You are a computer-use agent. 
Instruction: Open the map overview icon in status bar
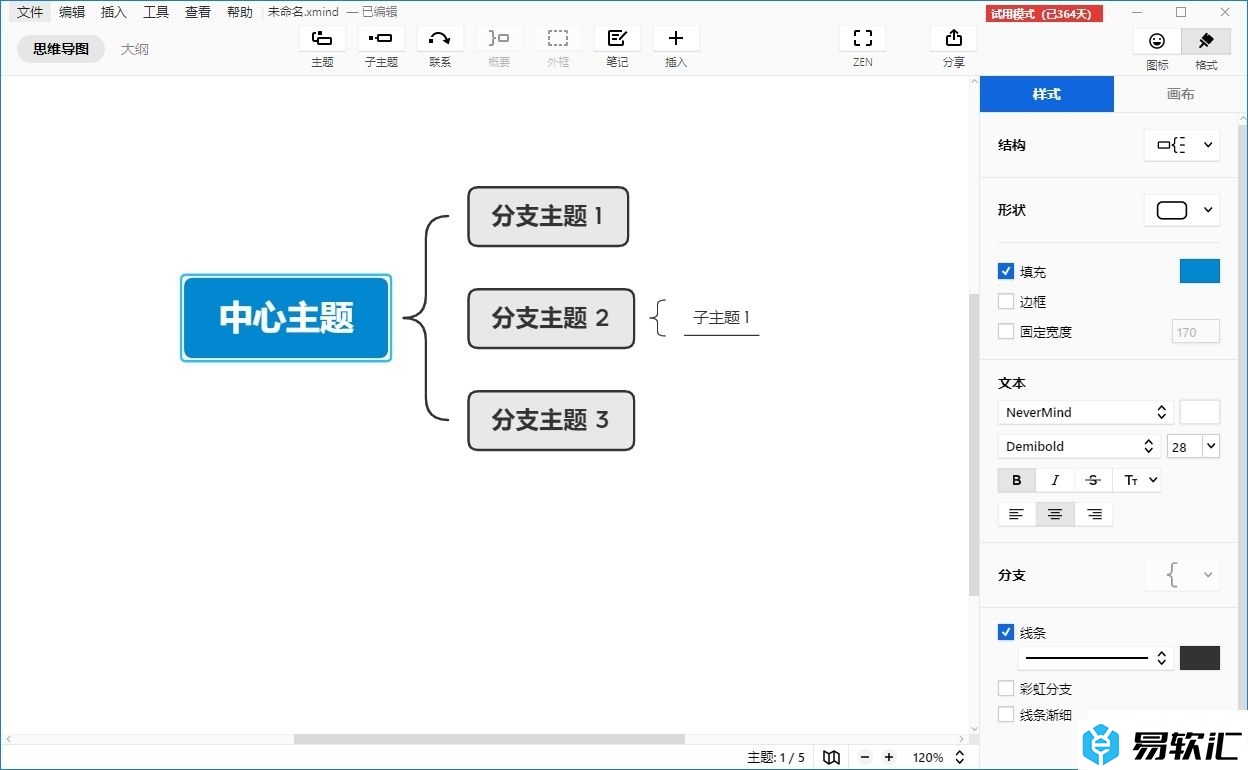(x=831, y=757)
